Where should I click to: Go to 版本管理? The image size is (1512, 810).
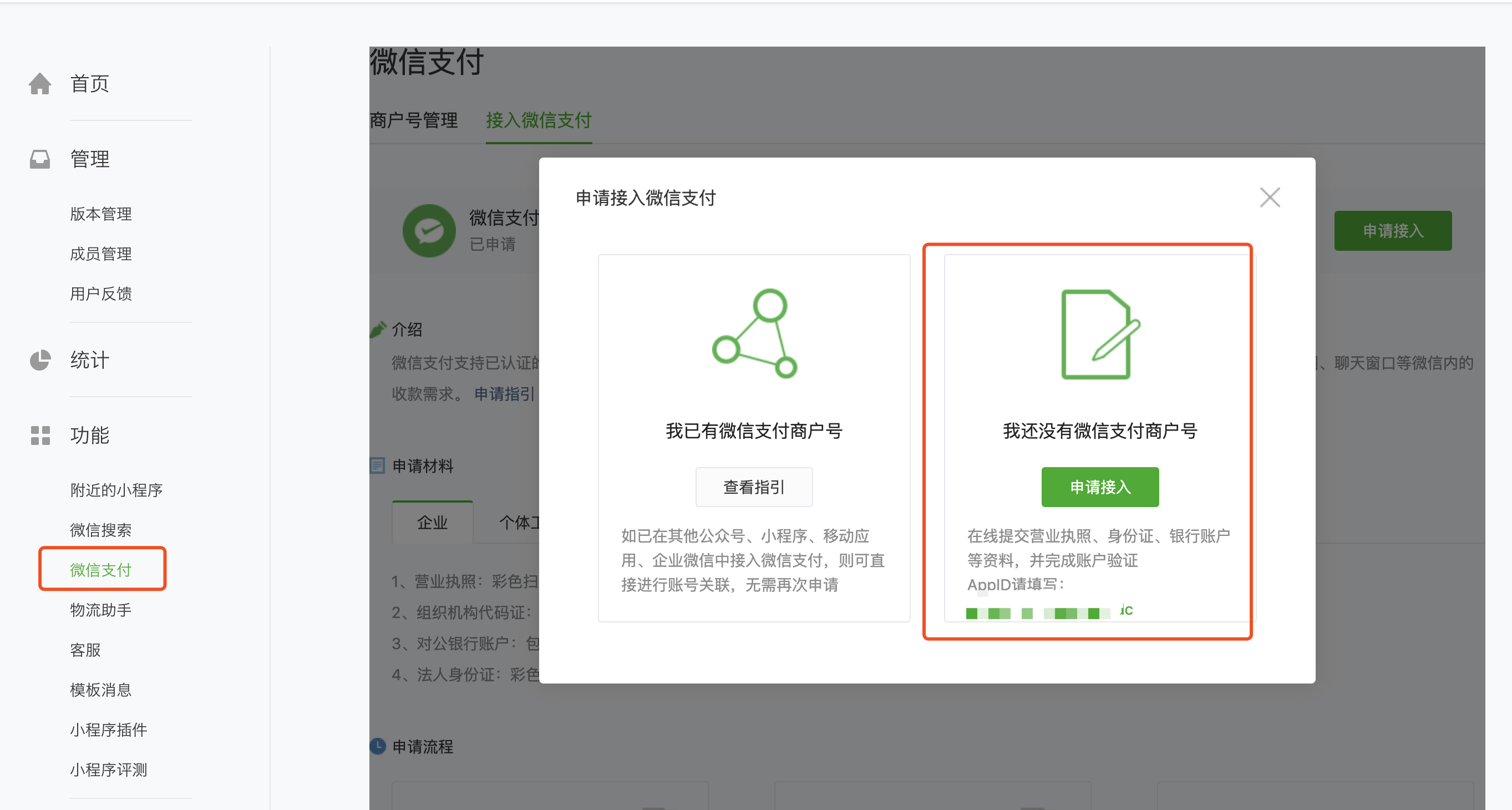(101, 214)
